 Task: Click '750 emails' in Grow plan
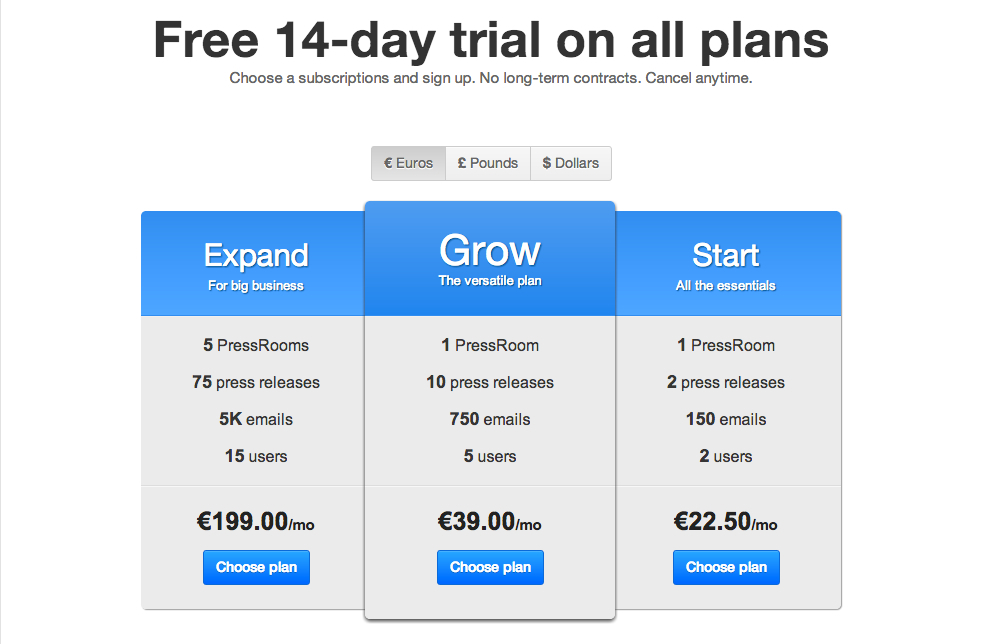pyautogui.click(x=490, y=419)
